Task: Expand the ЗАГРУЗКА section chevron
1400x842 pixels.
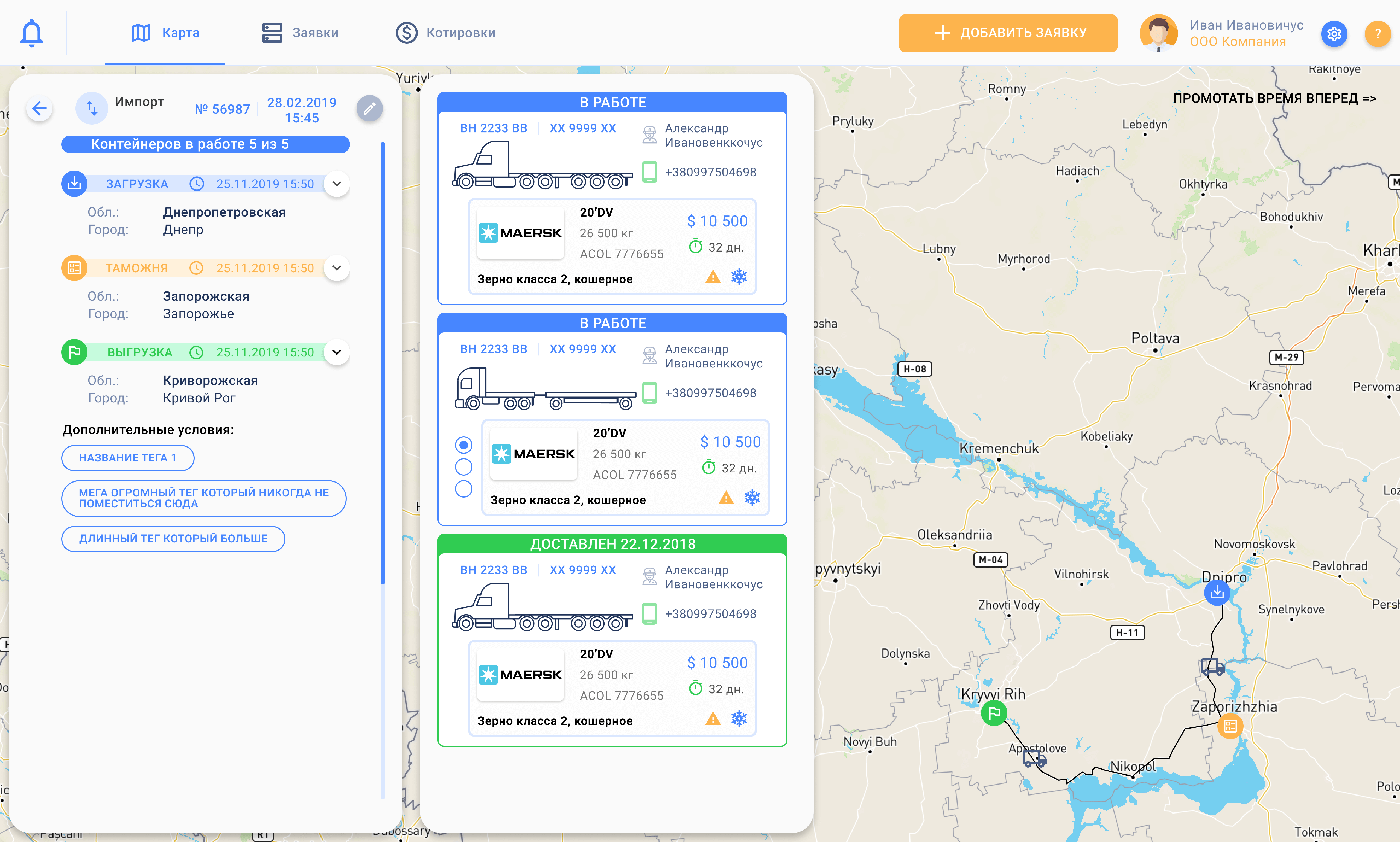Action: 337,184
